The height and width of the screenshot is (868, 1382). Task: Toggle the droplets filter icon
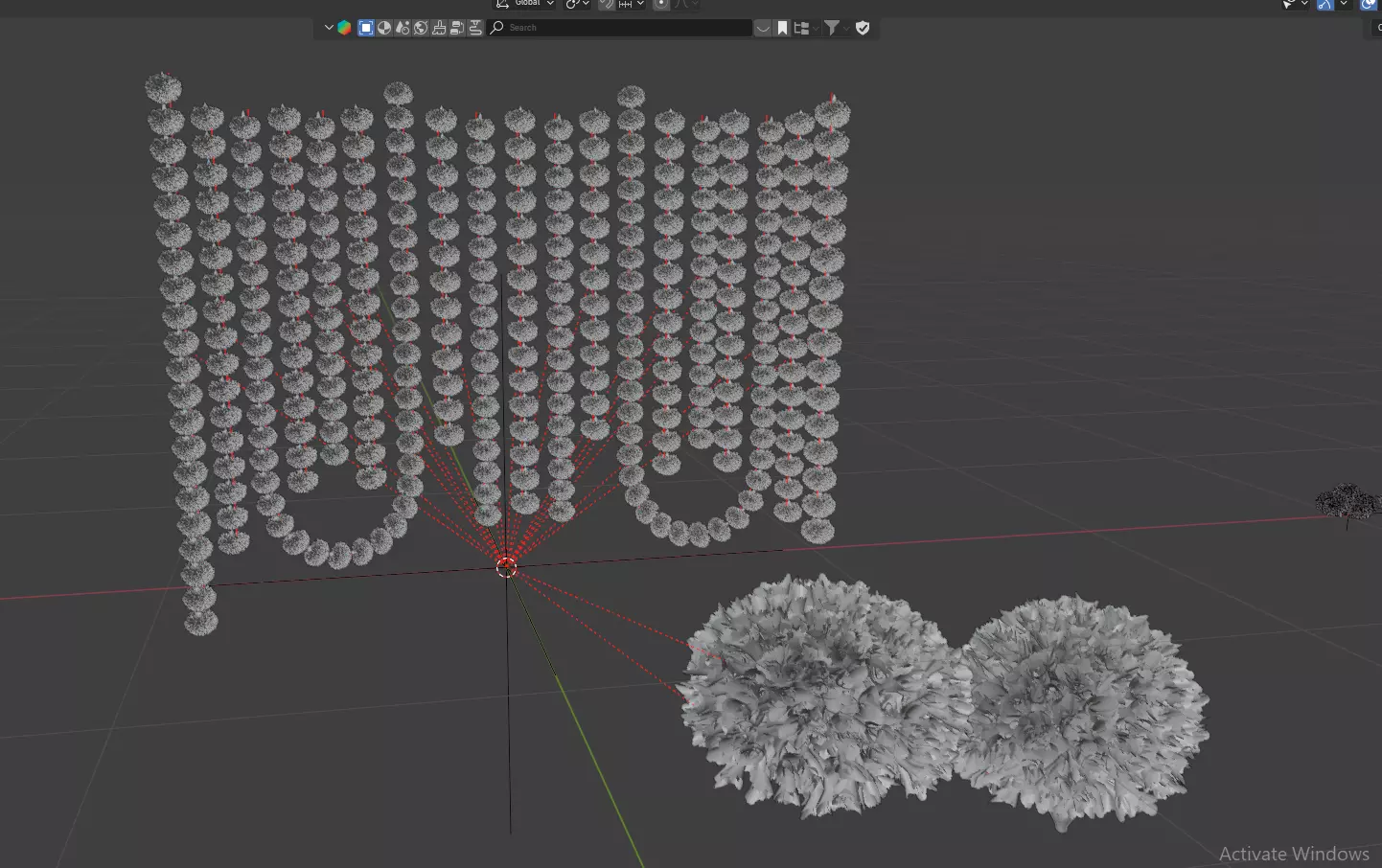tap(403, 28)
